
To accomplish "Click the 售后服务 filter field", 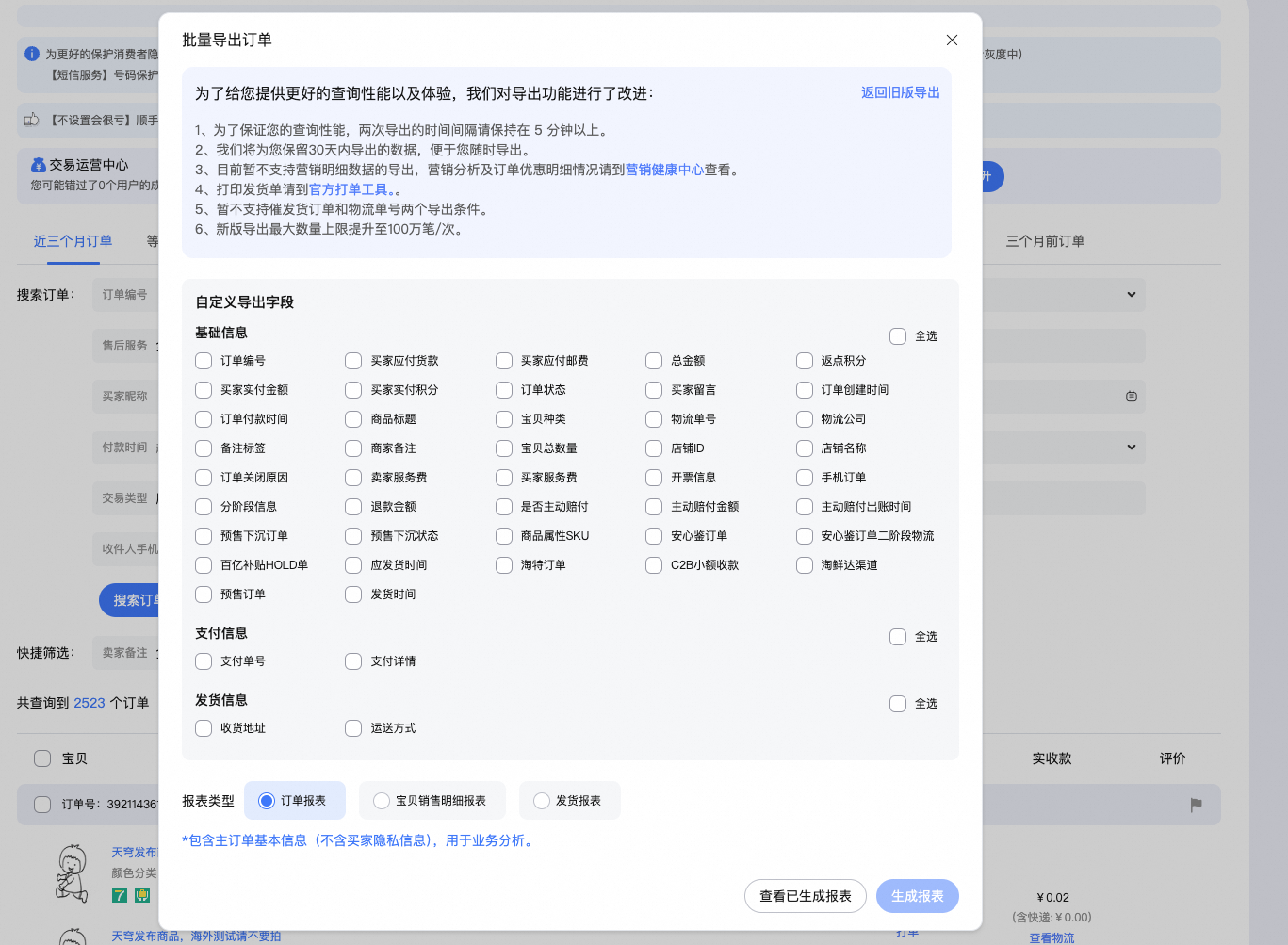I will click(x=125, y=346).
